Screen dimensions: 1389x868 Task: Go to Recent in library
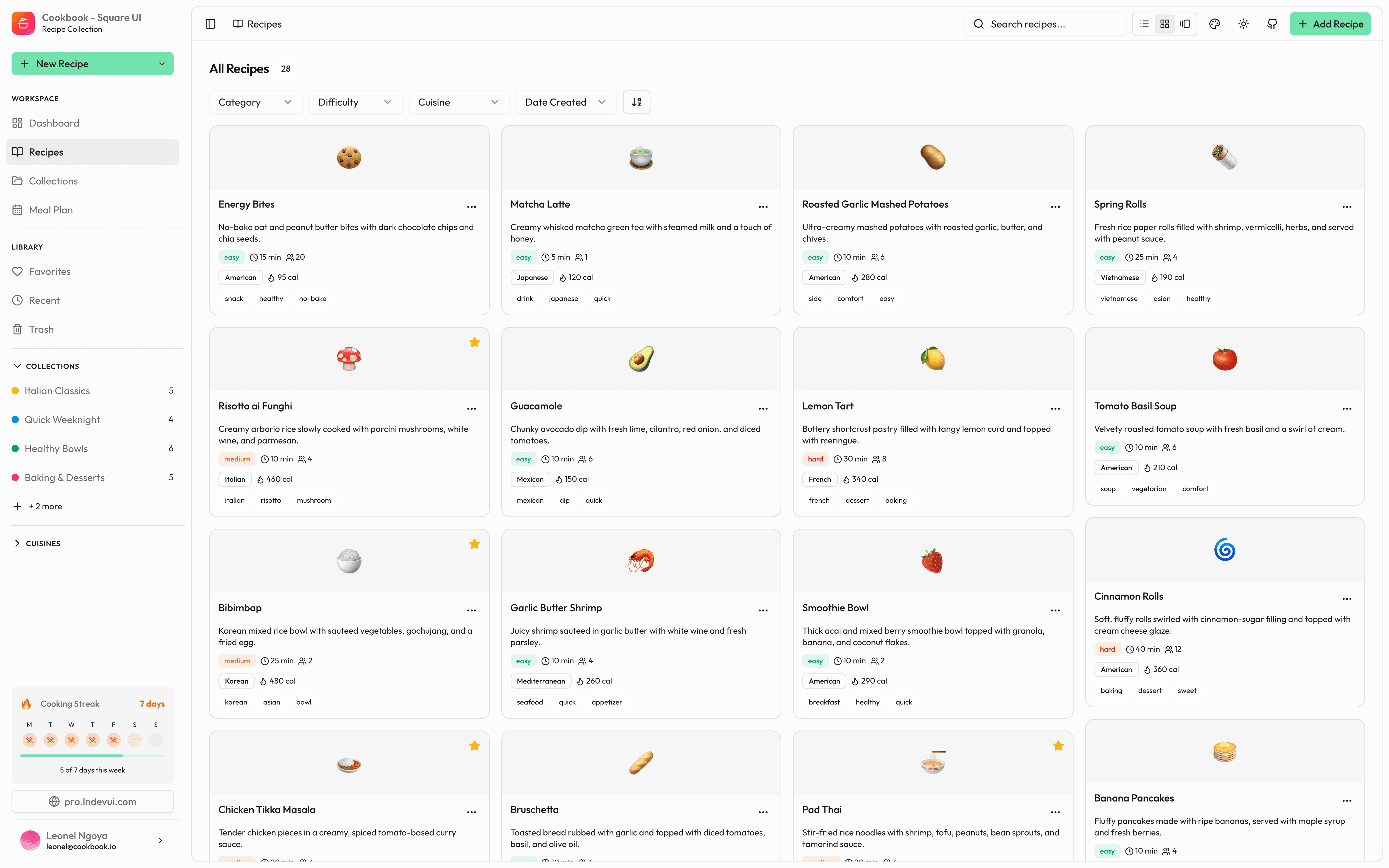93,300
